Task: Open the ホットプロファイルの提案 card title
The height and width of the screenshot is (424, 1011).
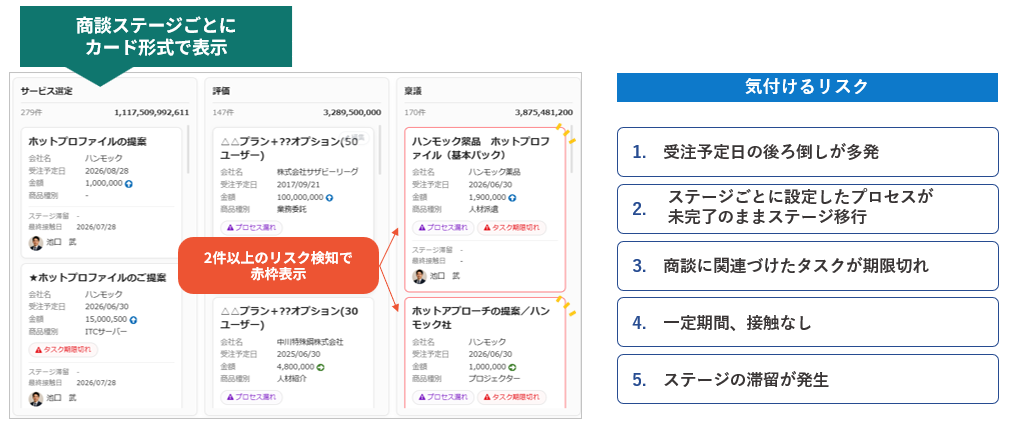Action: tap(87, 141)
